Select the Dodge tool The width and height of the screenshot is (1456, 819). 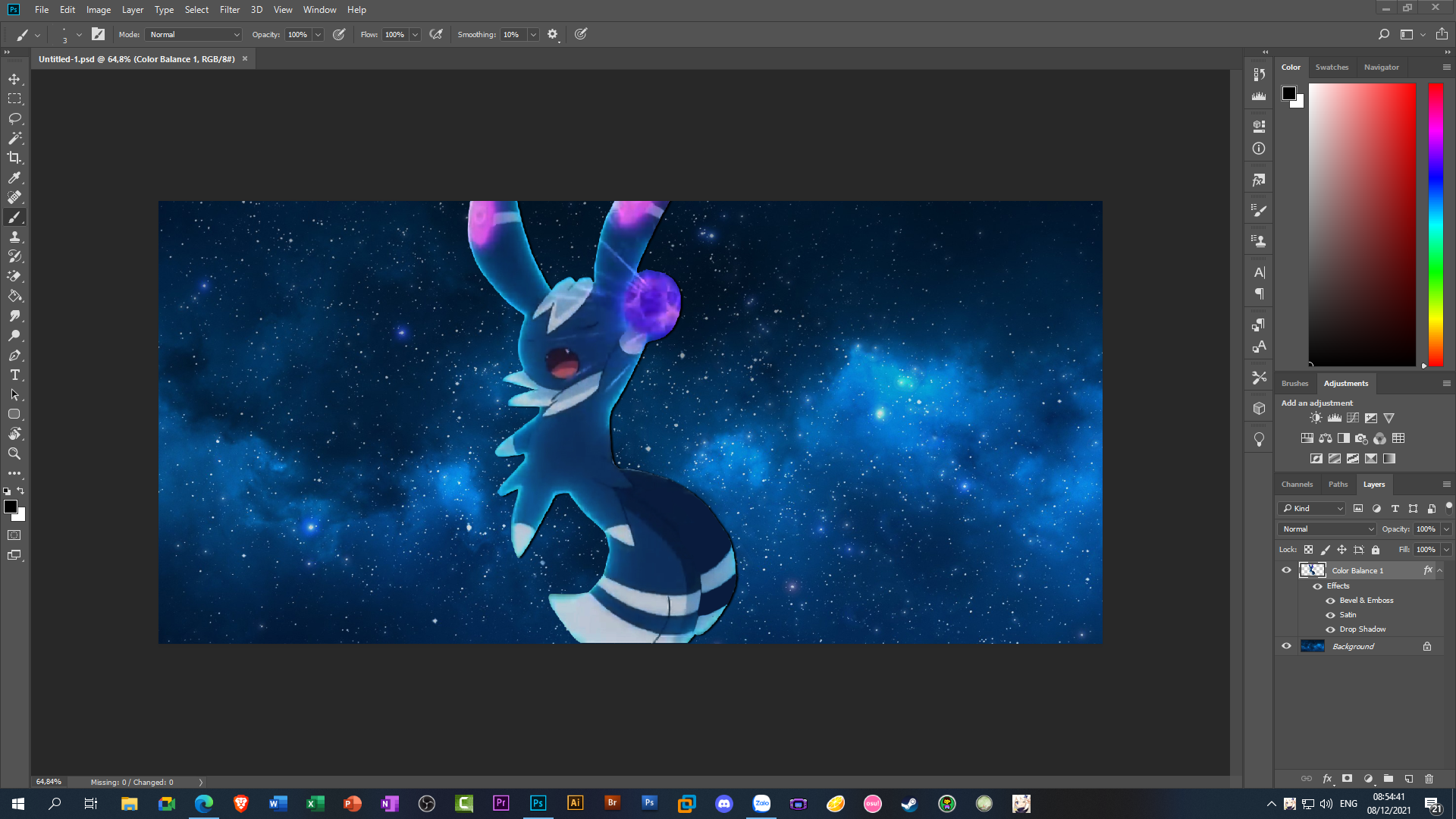[x=14, y=335]
